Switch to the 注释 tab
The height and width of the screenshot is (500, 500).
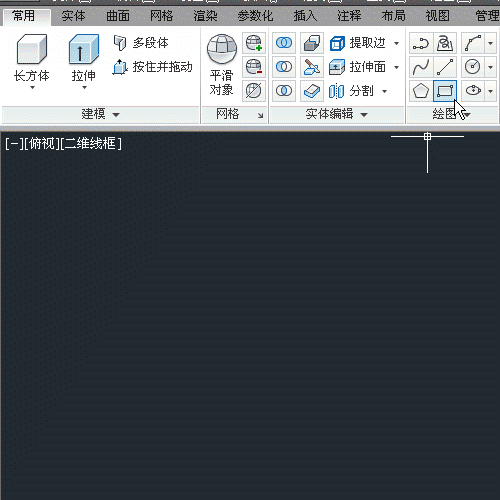(349, 16)
